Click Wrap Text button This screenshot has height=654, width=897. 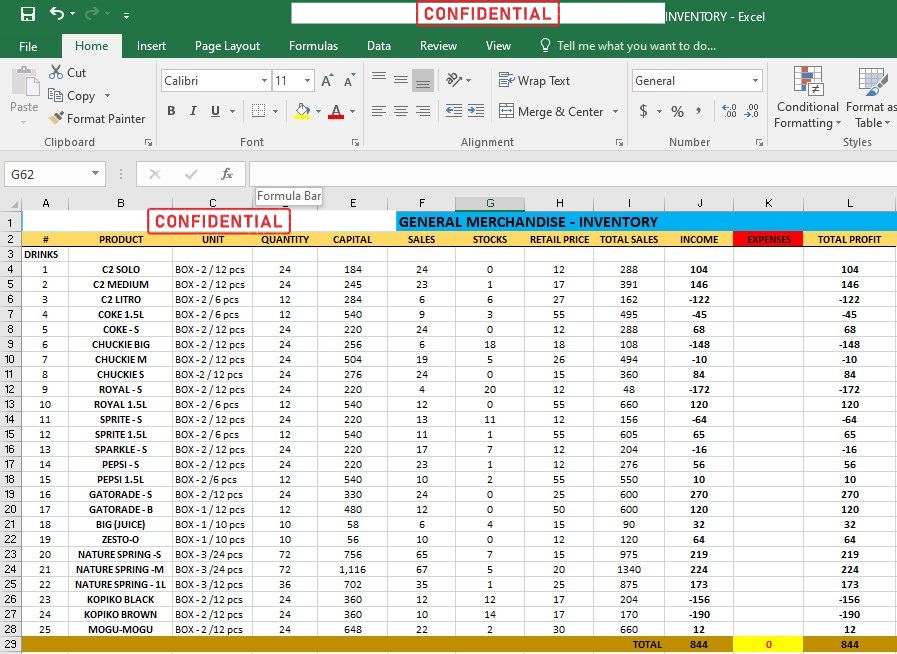tap(534, 81)
